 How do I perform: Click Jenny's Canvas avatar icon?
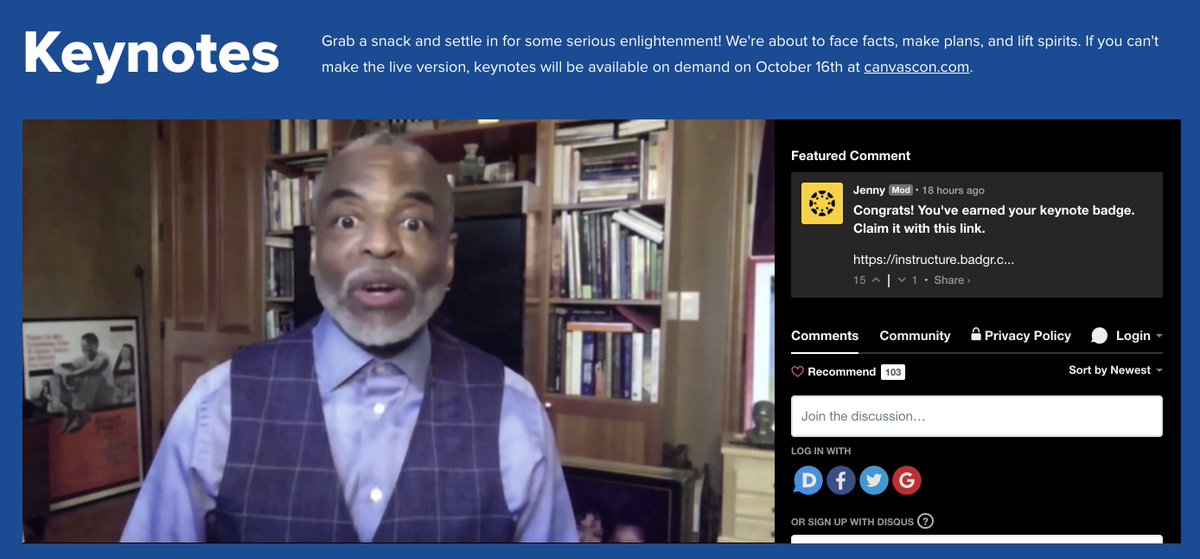[x=822, y=203]
